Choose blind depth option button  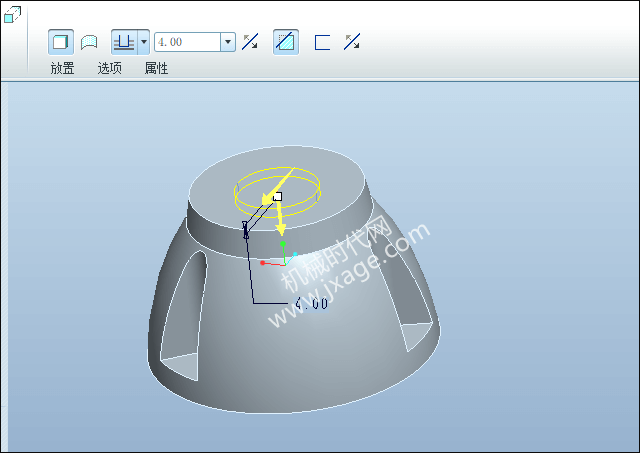tap(124, 42)
